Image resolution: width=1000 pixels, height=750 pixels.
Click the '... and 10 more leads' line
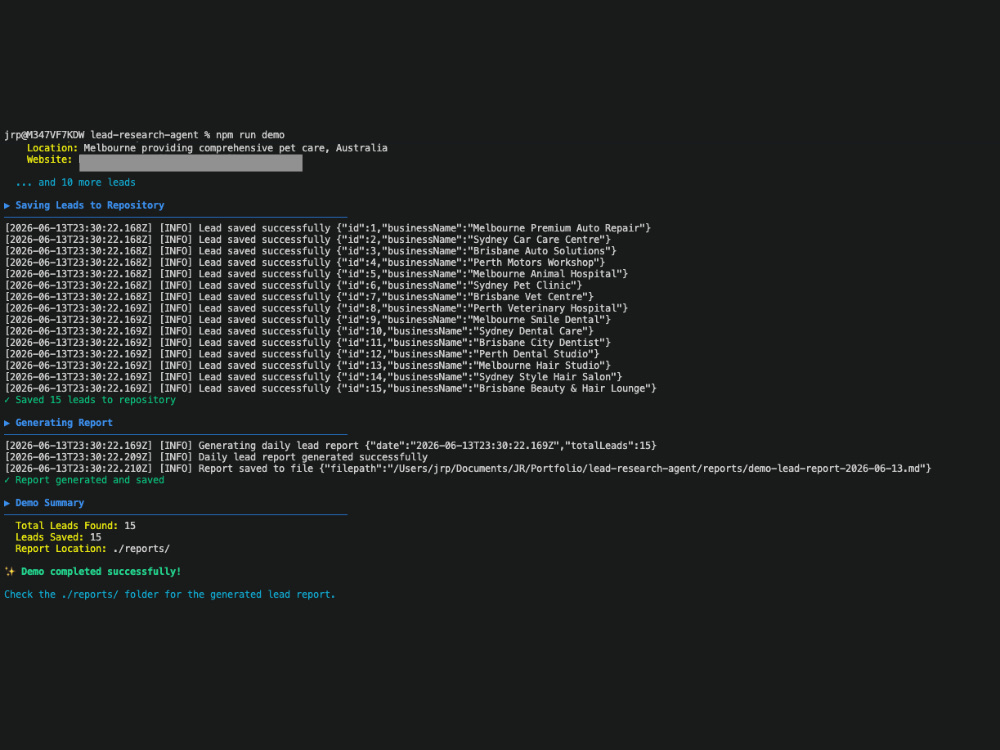[x=75, y=182]
